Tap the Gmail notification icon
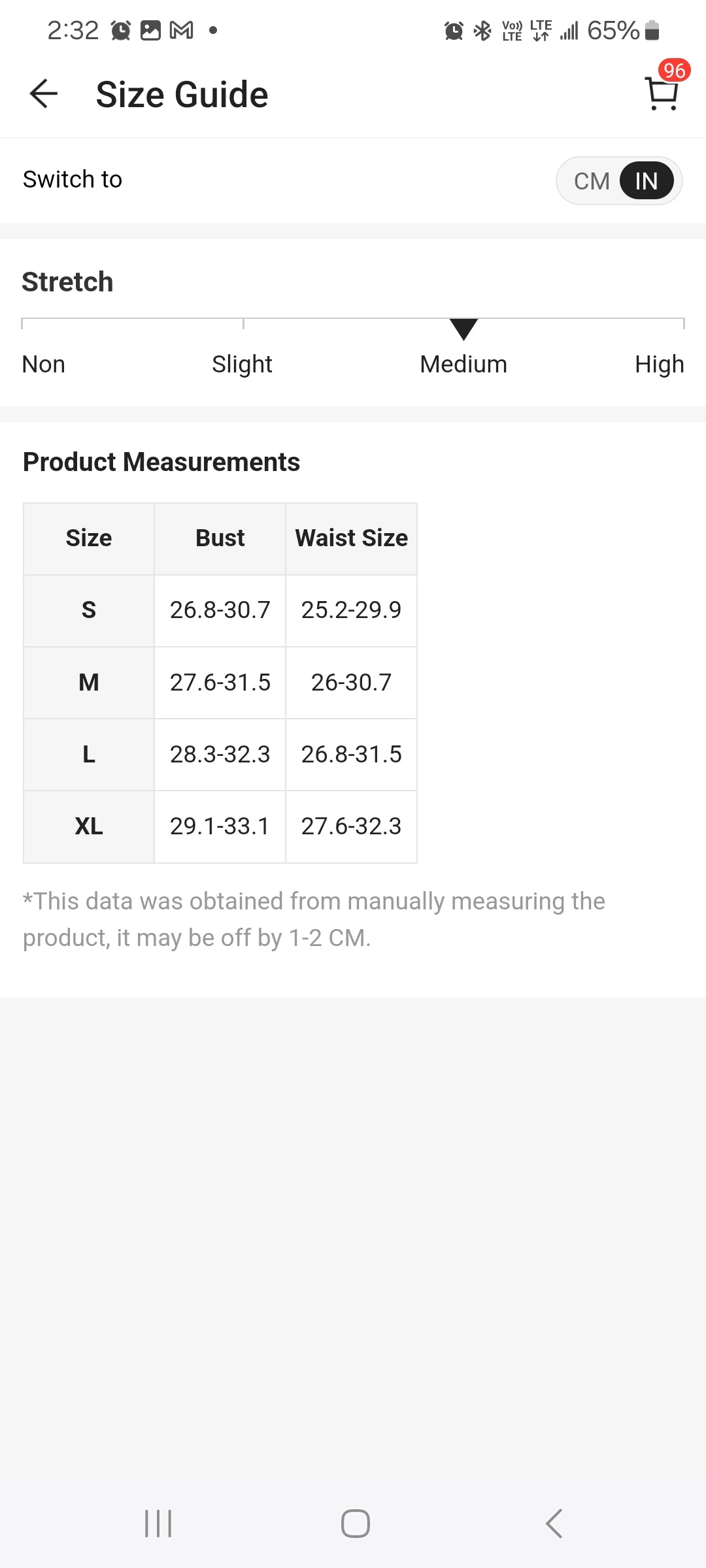Image resolution: width=706 pixels, height=1568 pixels. click(181, 30)
